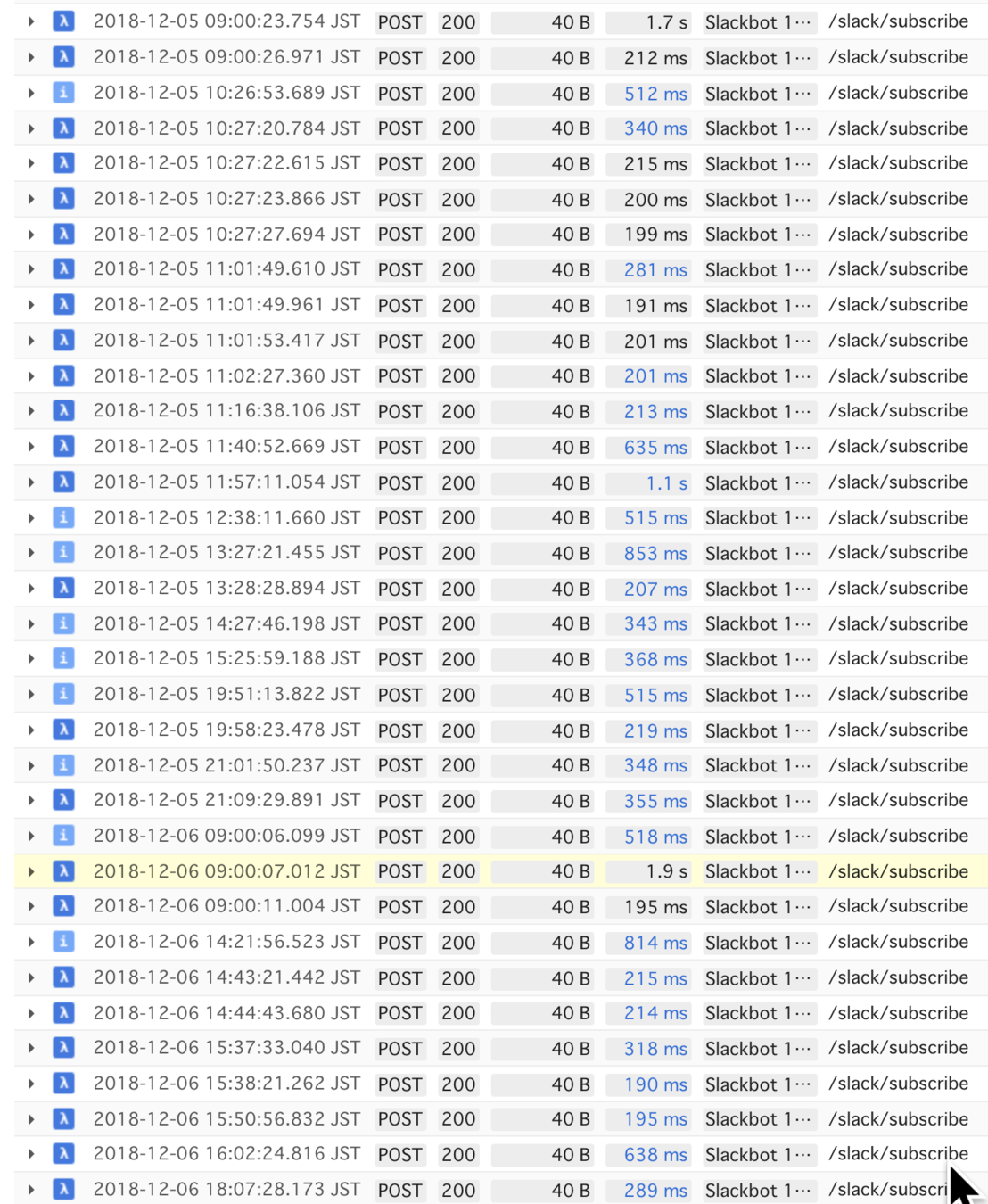
Task: Click POST method on 15:37:33.040 row
Action: 399,1049
